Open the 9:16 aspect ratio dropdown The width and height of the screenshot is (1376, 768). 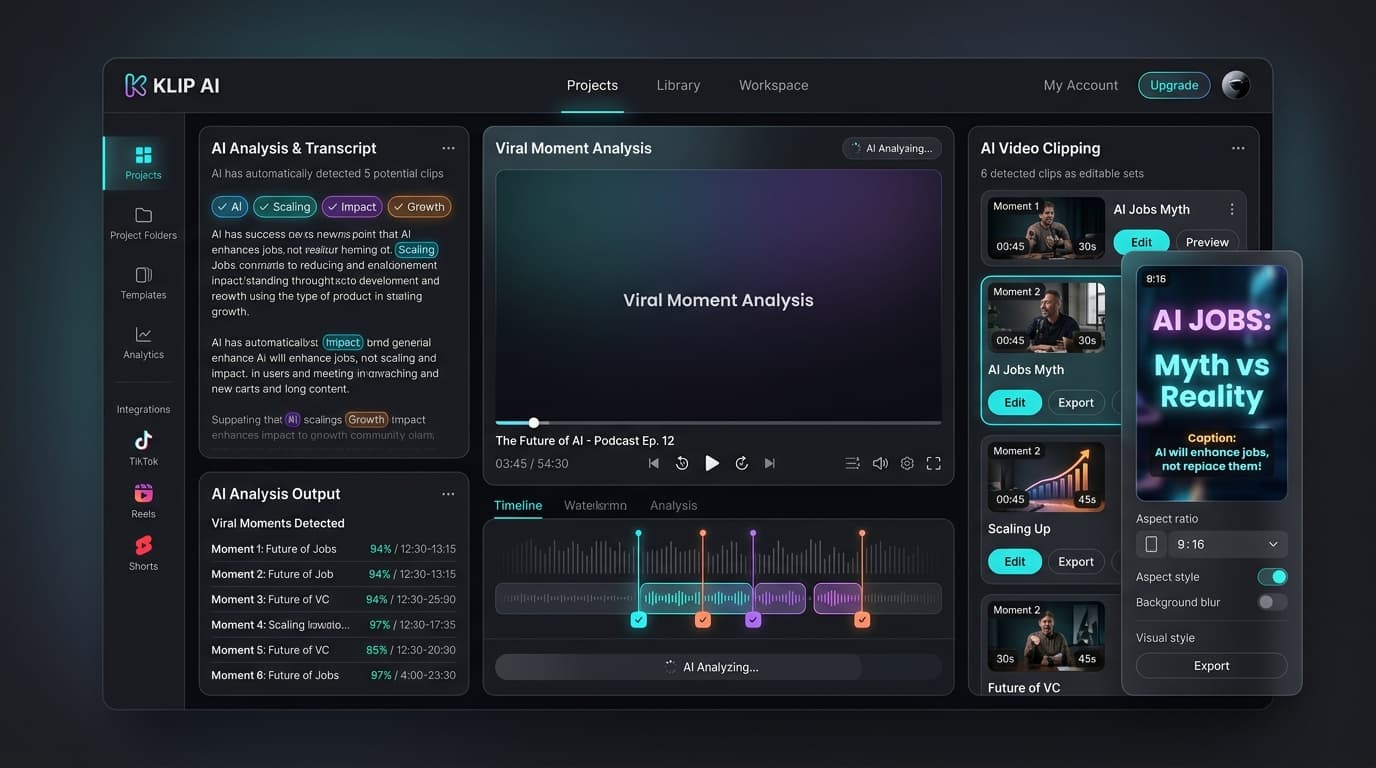pyautogui.click(x=1227, y=544)
